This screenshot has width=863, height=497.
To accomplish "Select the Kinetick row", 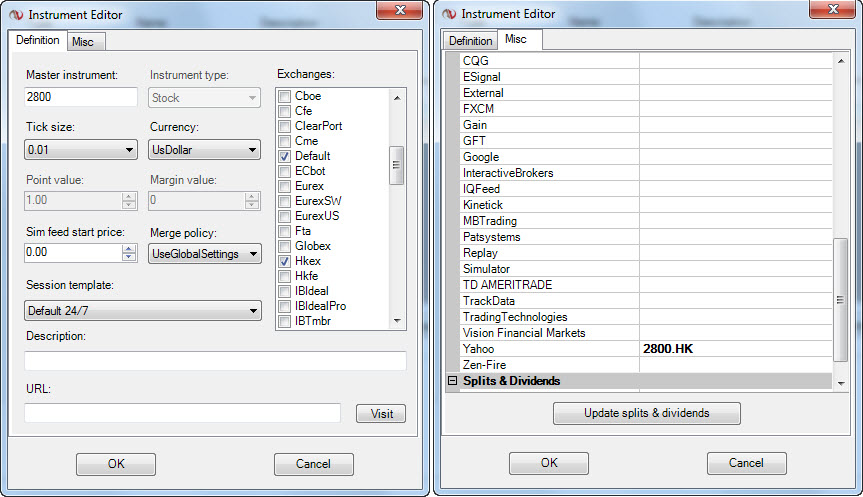I will pos(646,205).
